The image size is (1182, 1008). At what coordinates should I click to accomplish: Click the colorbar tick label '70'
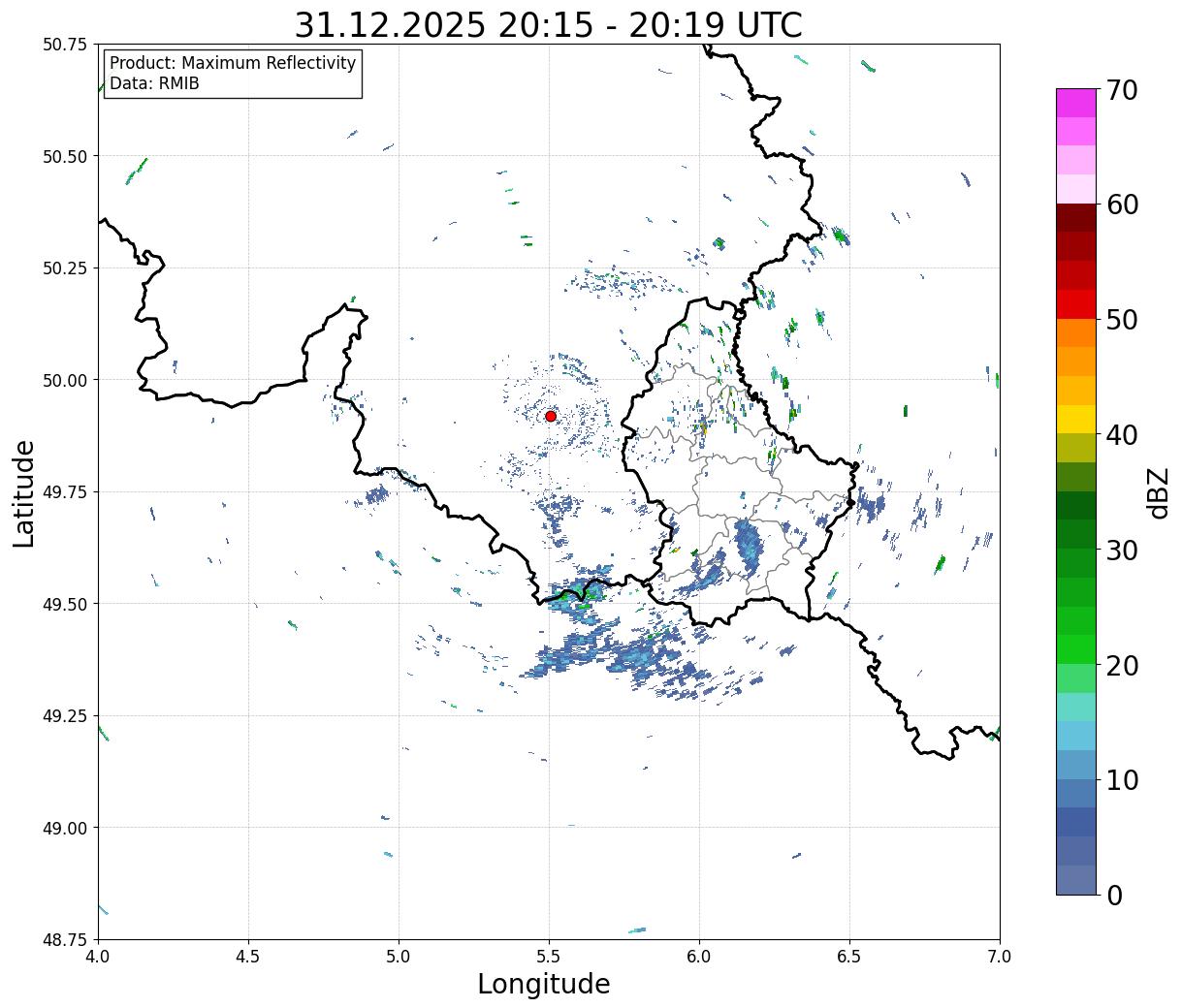coord(1121,90)
